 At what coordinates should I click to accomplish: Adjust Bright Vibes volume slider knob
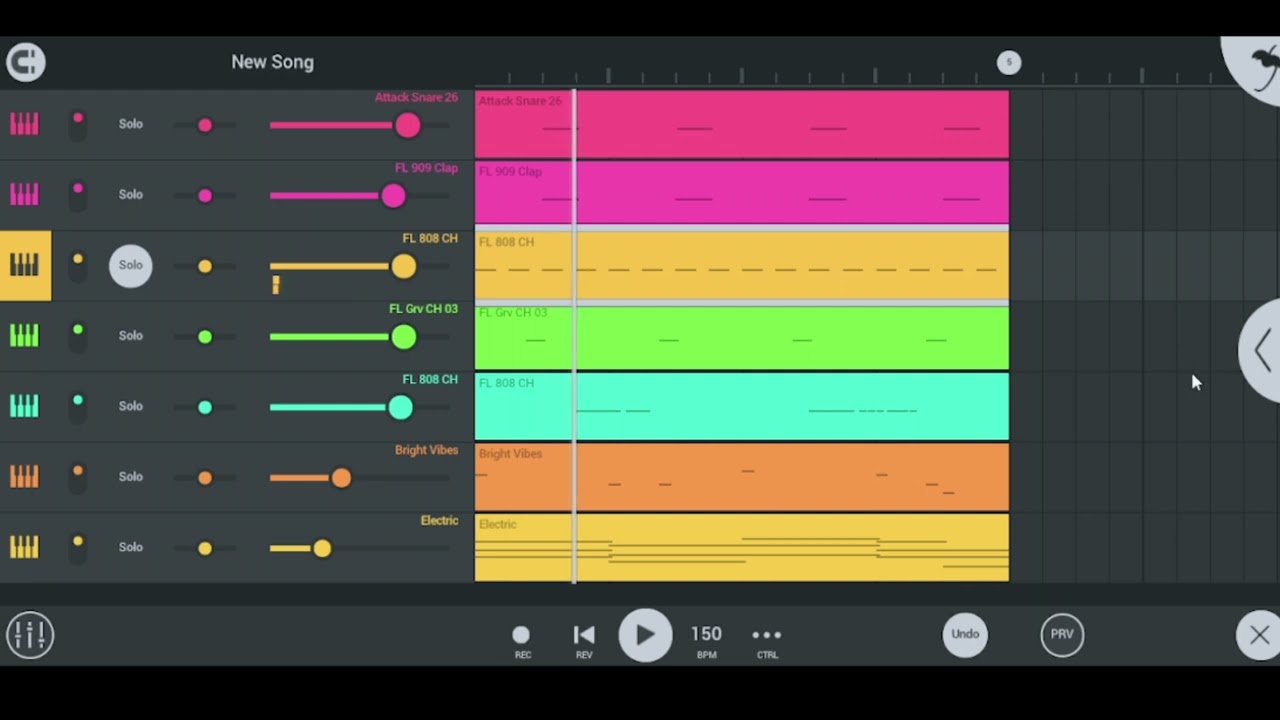[x=341, y=478]
